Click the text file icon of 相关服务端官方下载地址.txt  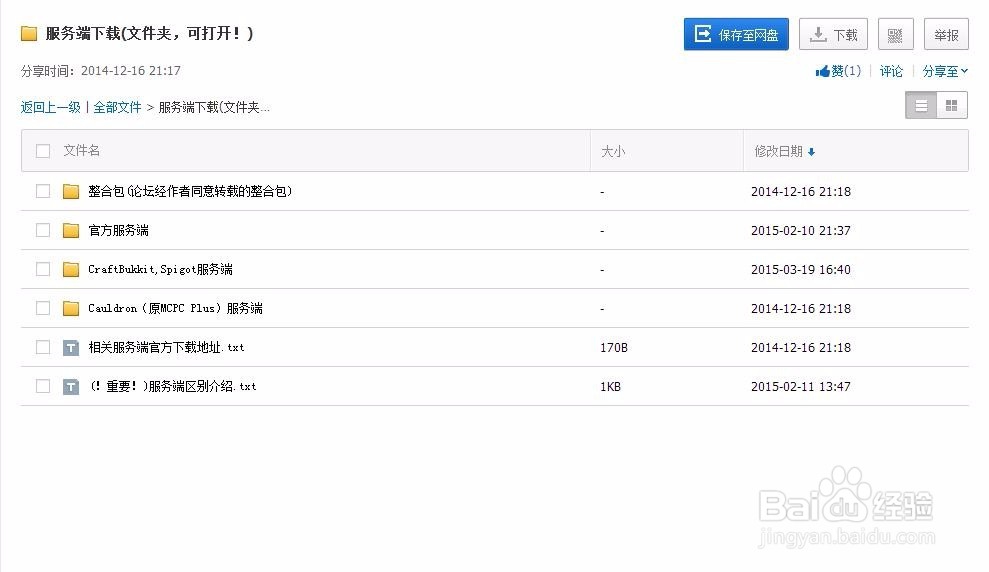(x=71, y=347)
